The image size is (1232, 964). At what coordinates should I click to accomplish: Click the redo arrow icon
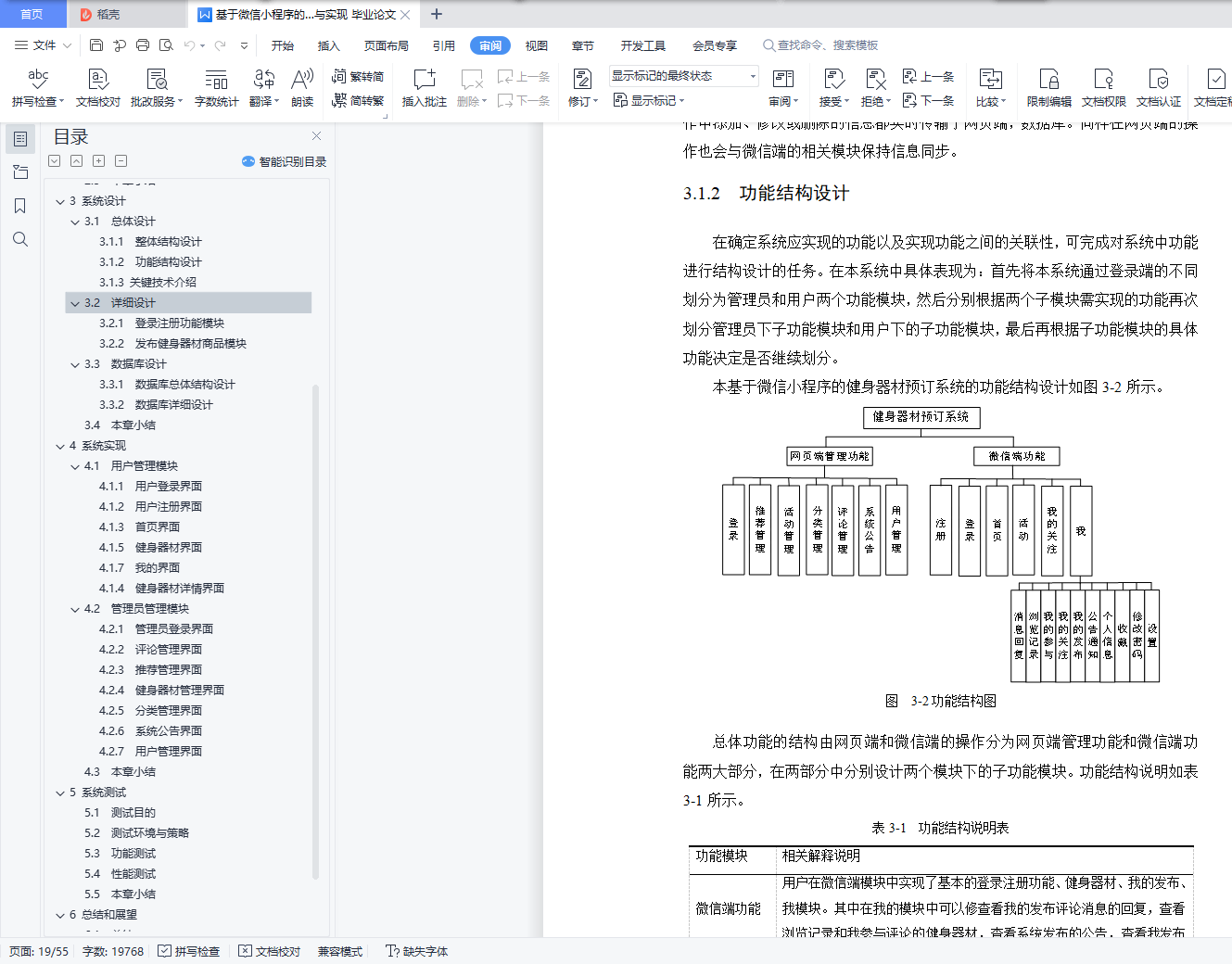pyautogui.click(x=220, y=44)
